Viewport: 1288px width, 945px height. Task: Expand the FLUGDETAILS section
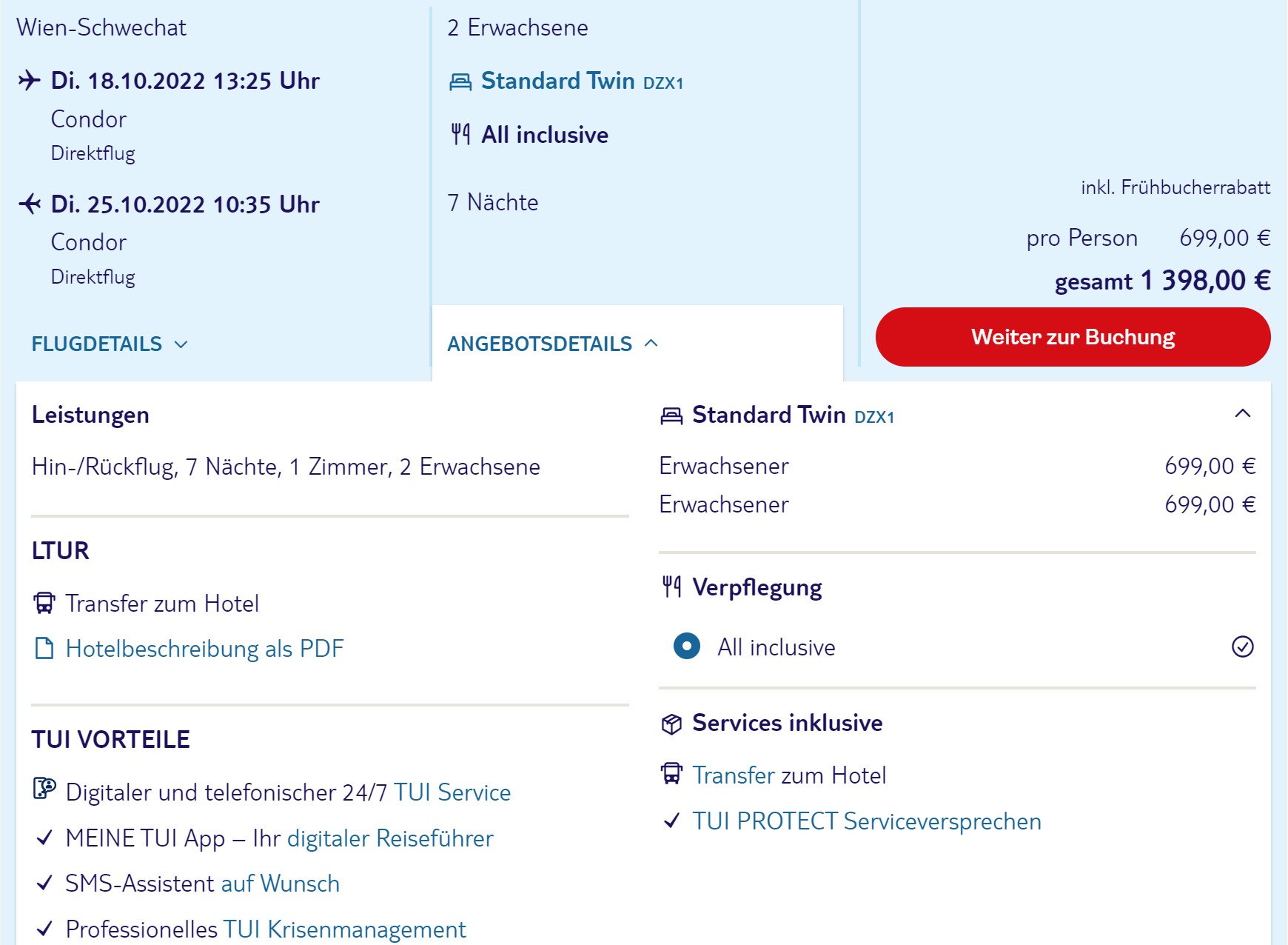coord(110,344)
